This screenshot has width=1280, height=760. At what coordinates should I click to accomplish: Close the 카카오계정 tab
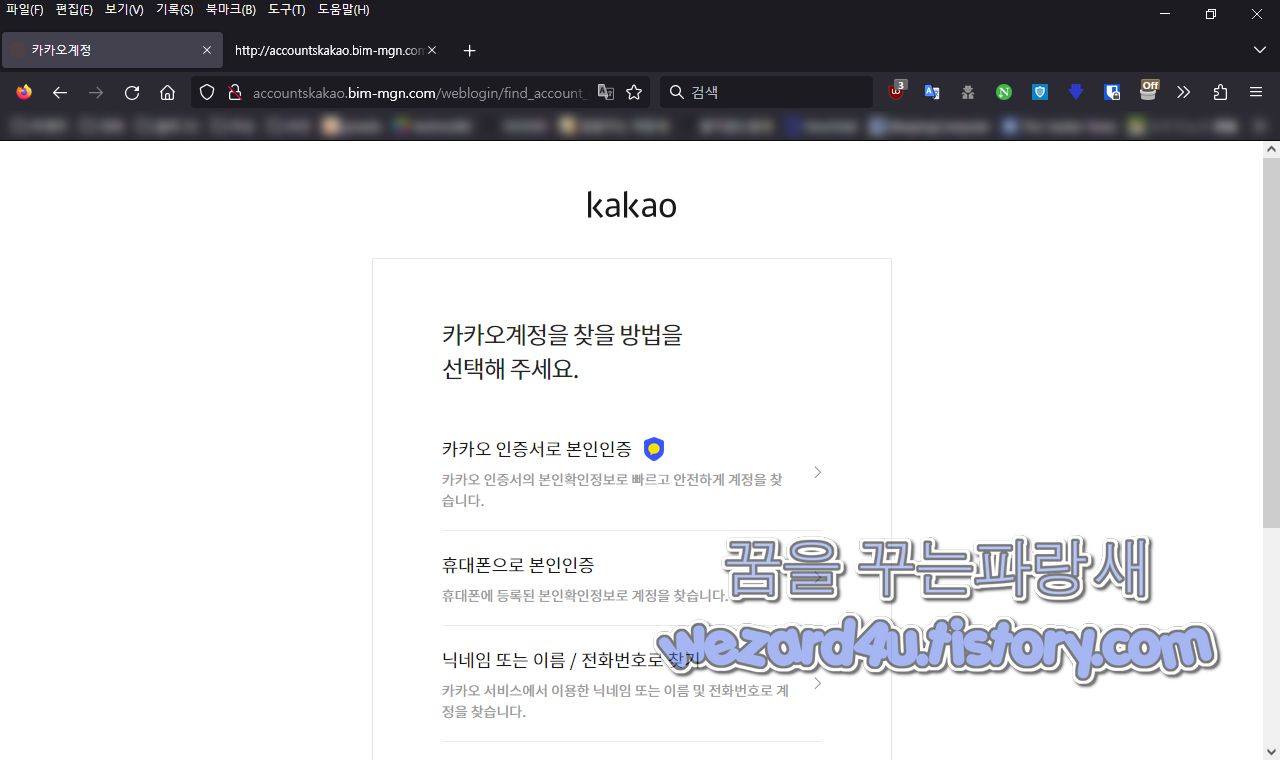(x=207, y=50)
